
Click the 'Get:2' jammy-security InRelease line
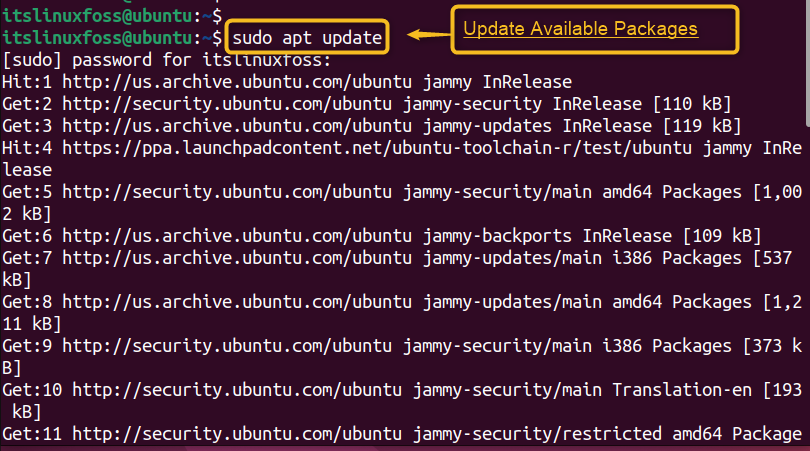pos(367,104)
